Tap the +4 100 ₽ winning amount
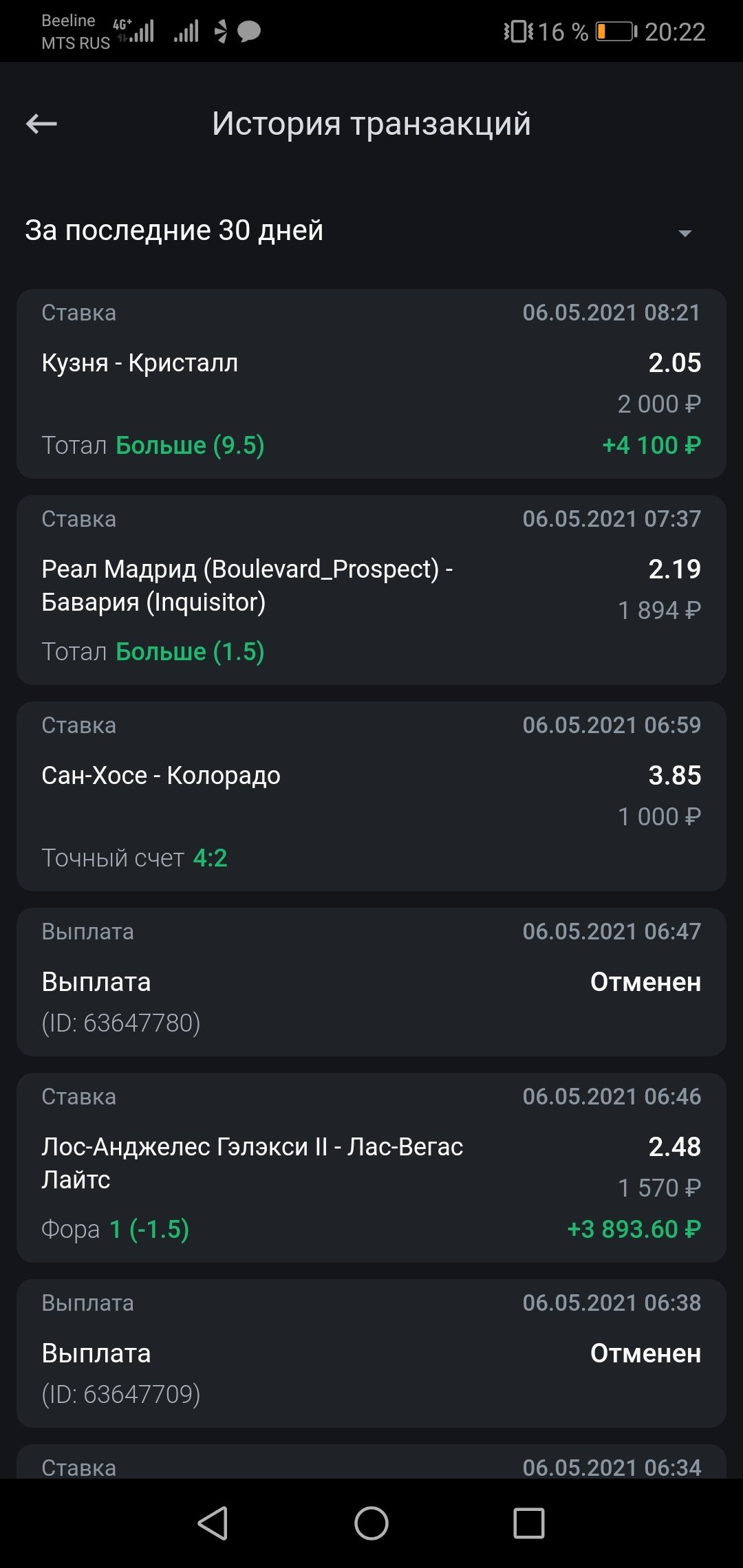Viewport: 743px width, 1568px height. click(x=651, y=445)
